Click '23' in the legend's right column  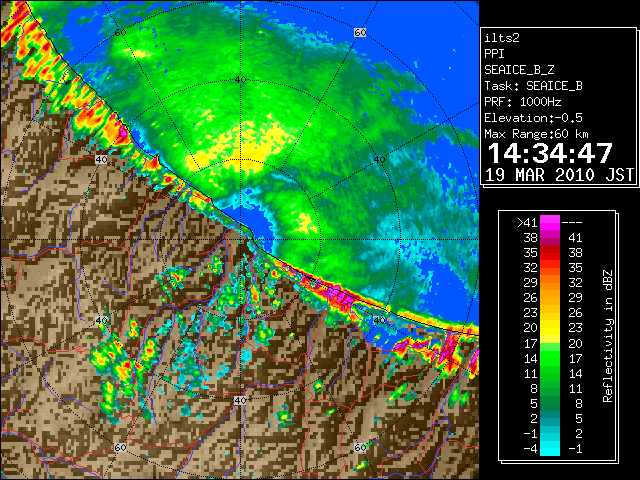575,328
